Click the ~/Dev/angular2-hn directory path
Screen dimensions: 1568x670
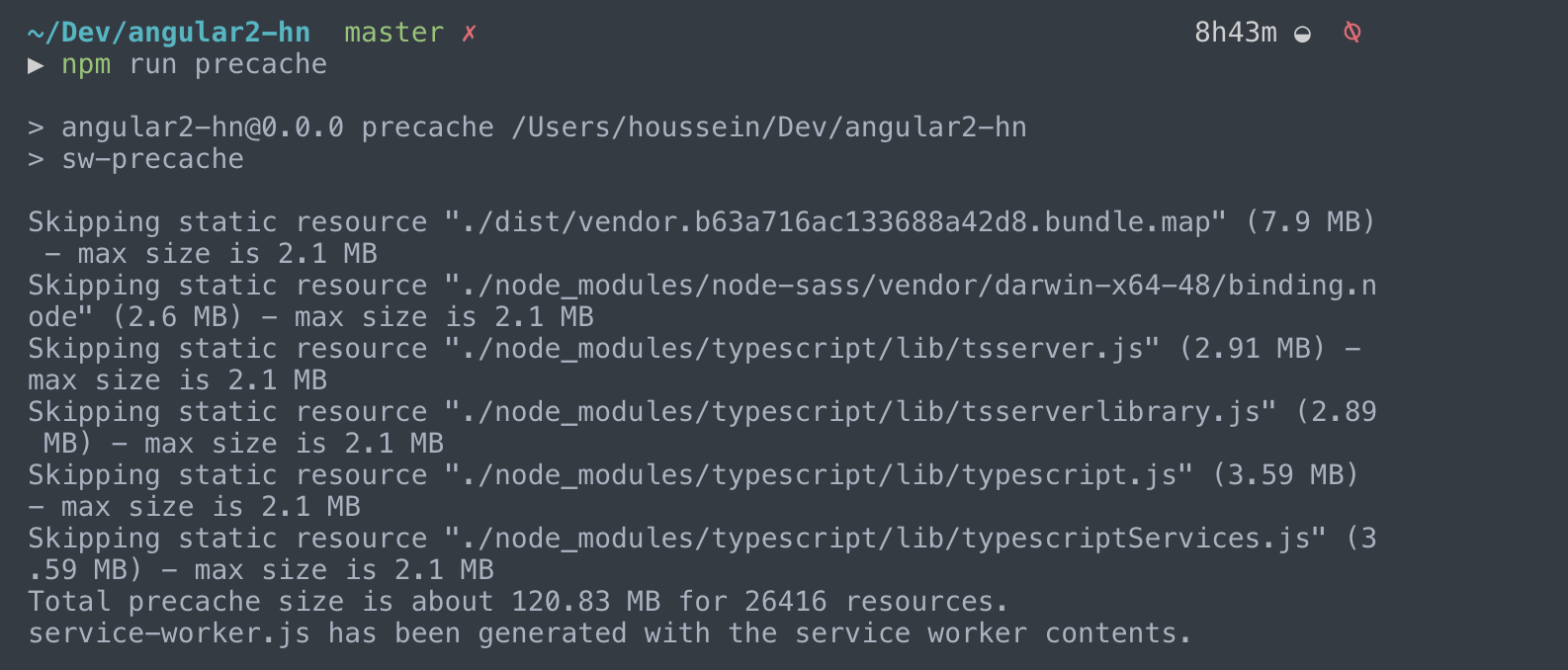coord(169,33)
